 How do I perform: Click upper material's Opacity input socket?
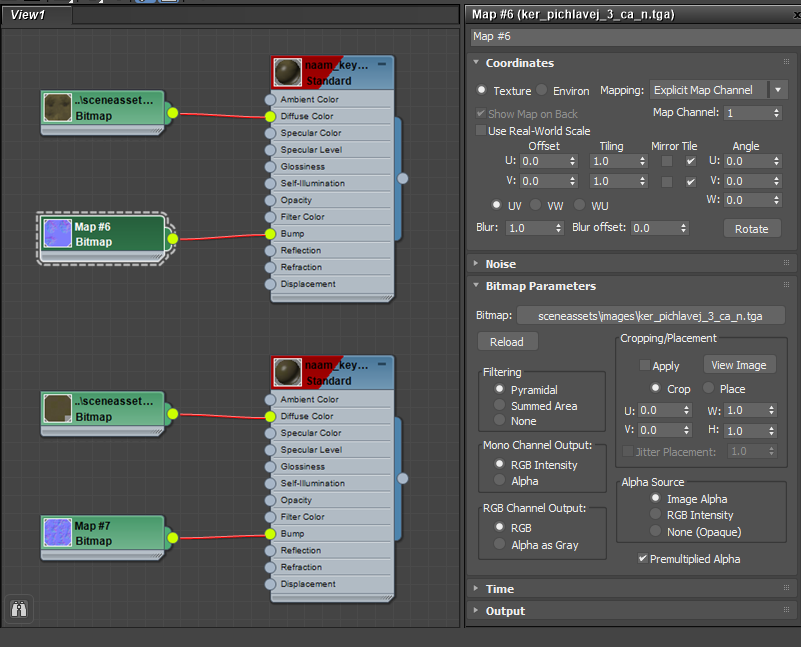[270, 200]
